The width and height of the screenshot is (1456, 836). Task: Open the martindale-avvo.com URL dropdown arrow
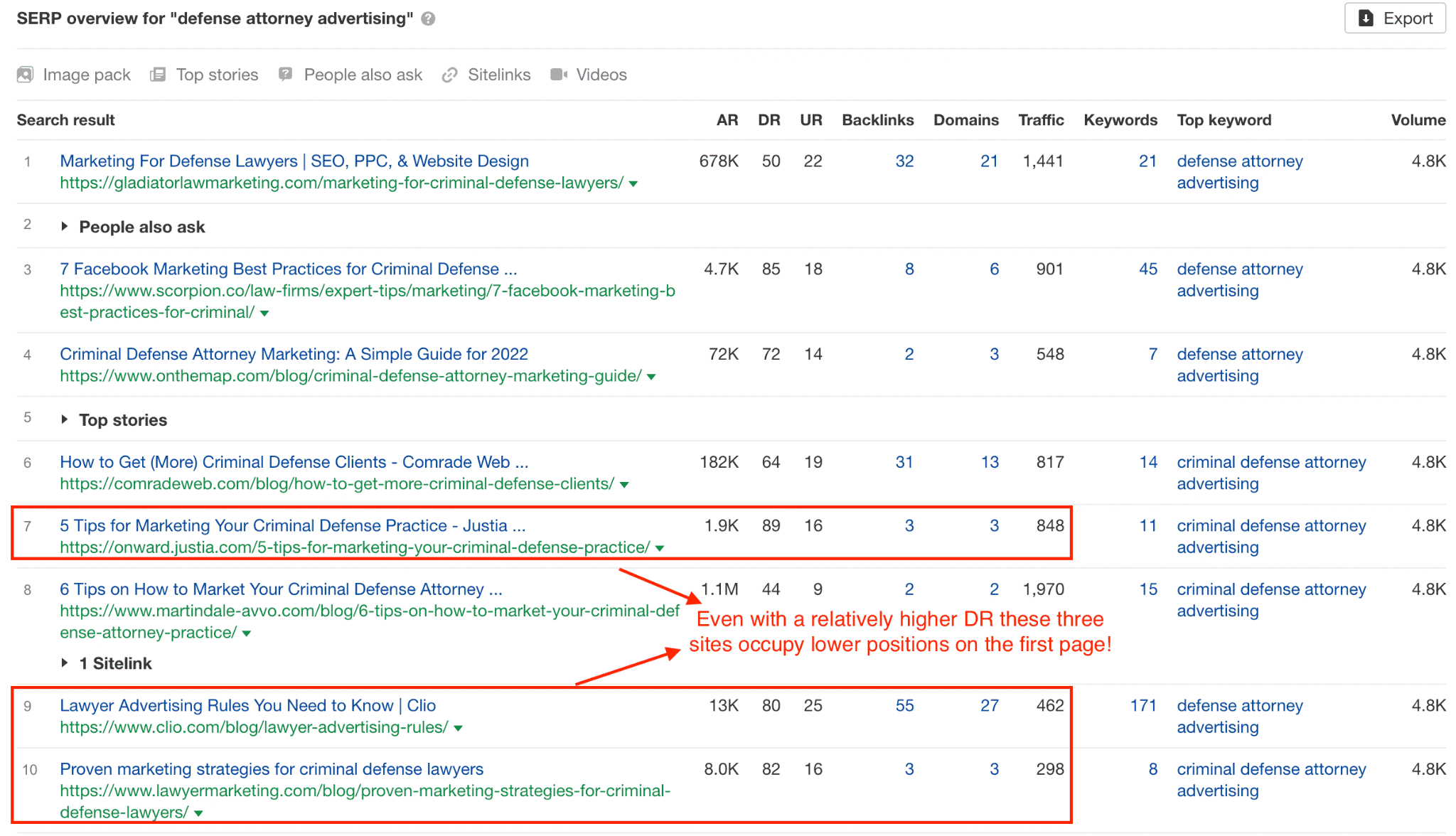pos(247,634)
